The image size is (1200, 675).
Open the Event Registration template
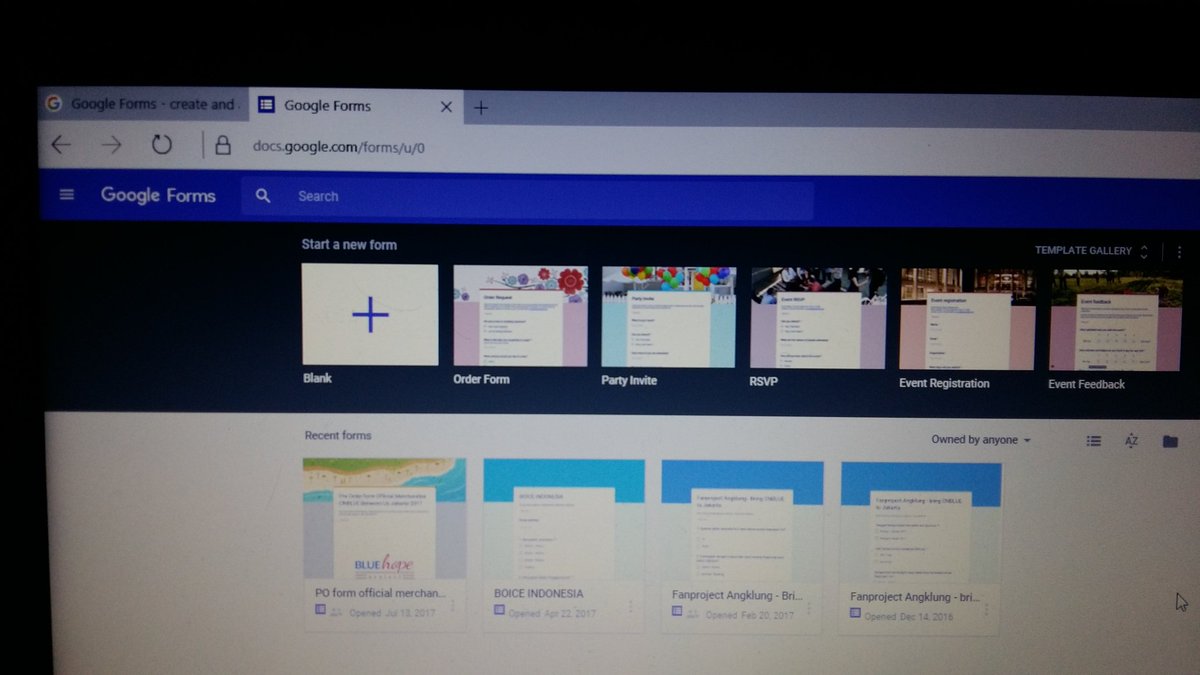click(967, 319)
